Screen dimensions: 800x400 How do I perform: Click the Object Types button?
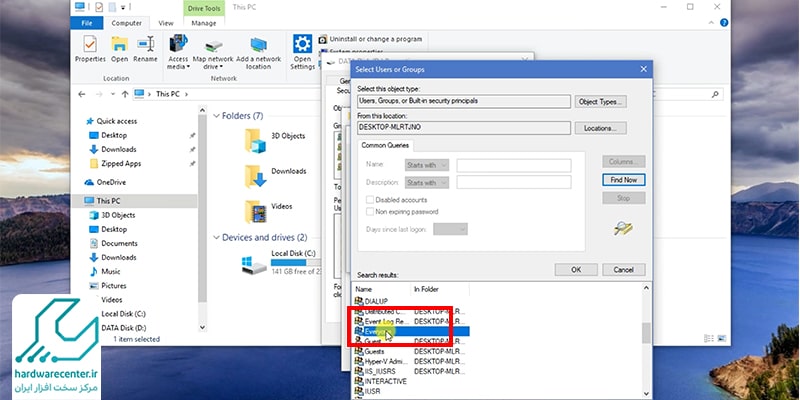[x=601, y=102]
